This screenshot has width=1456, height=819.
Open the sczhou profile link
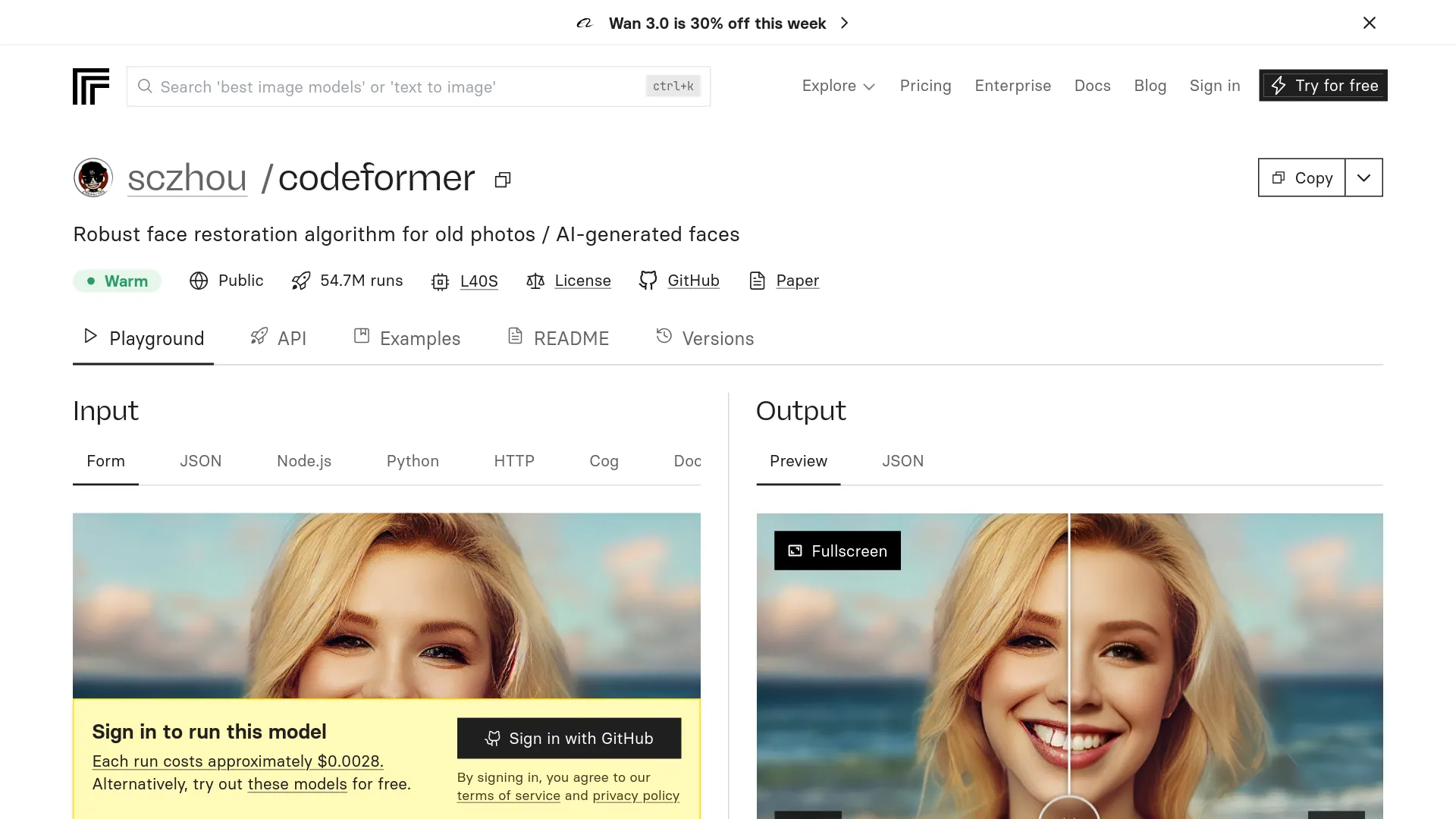pyautogui.click(x=187, y=177)
